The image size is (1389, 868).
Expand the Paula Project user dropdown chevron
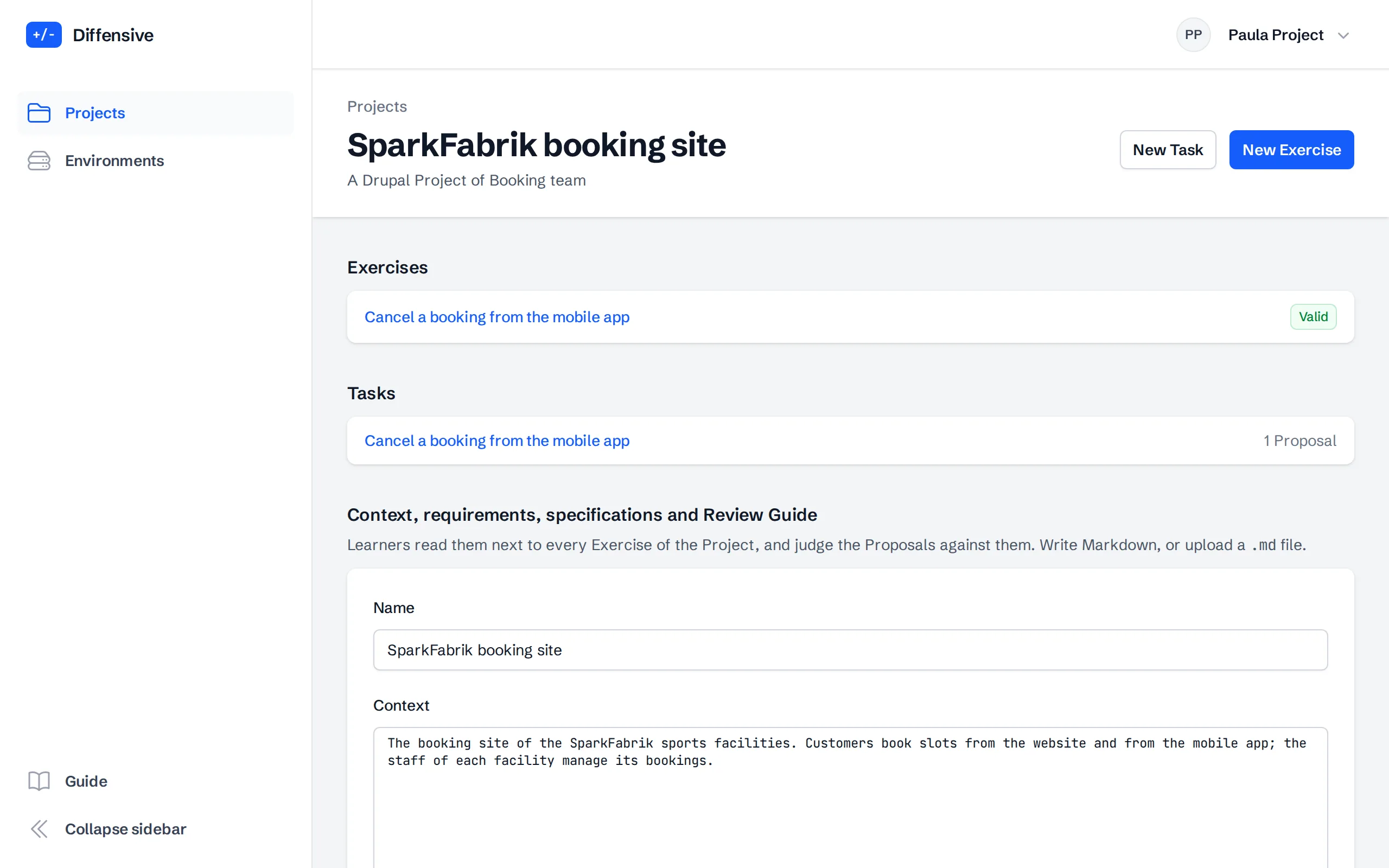click(x=1343, y=36)
